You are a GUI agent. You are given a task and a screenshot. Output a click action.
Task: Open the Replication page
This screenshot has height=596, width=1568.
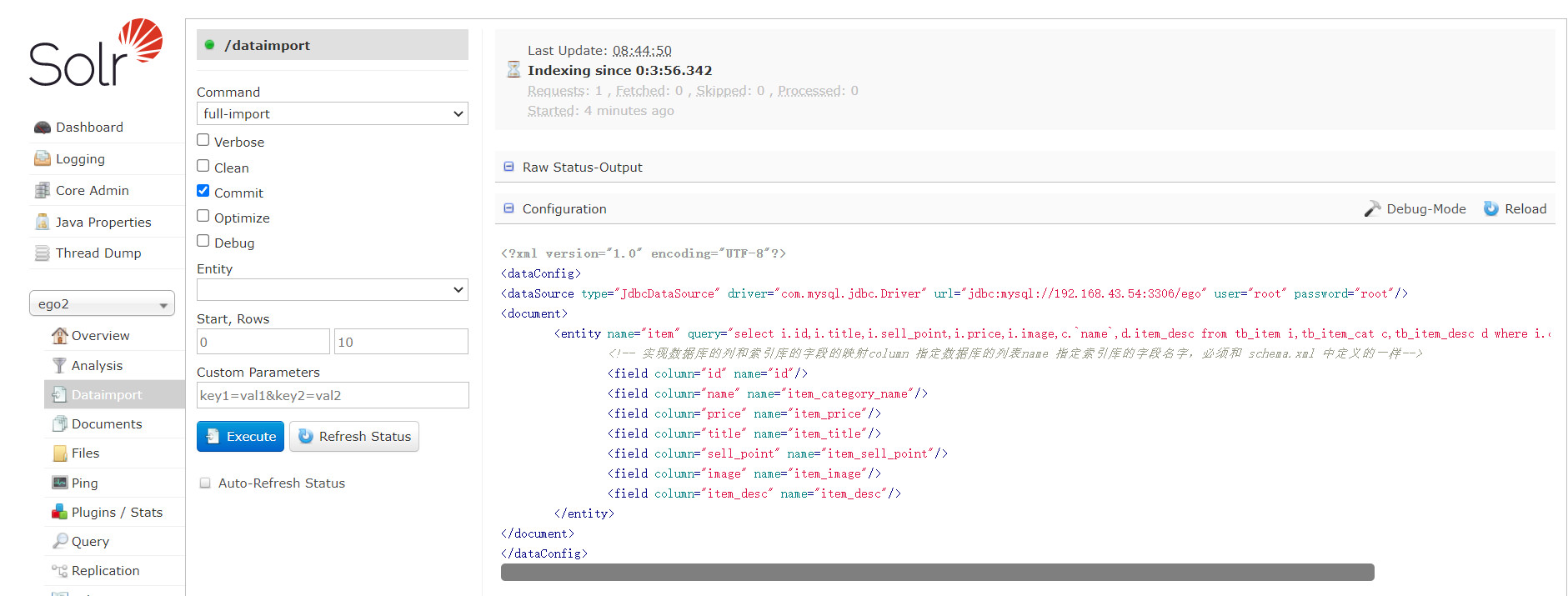click(x=105, y=570)
